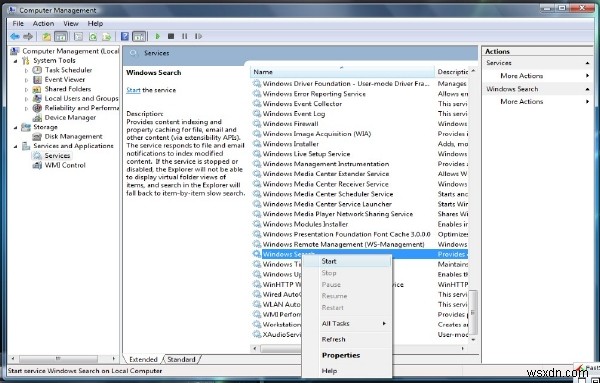Click the Pause Service toolbar icon
The image size is (600, 383).
click(x=184, y=36)
